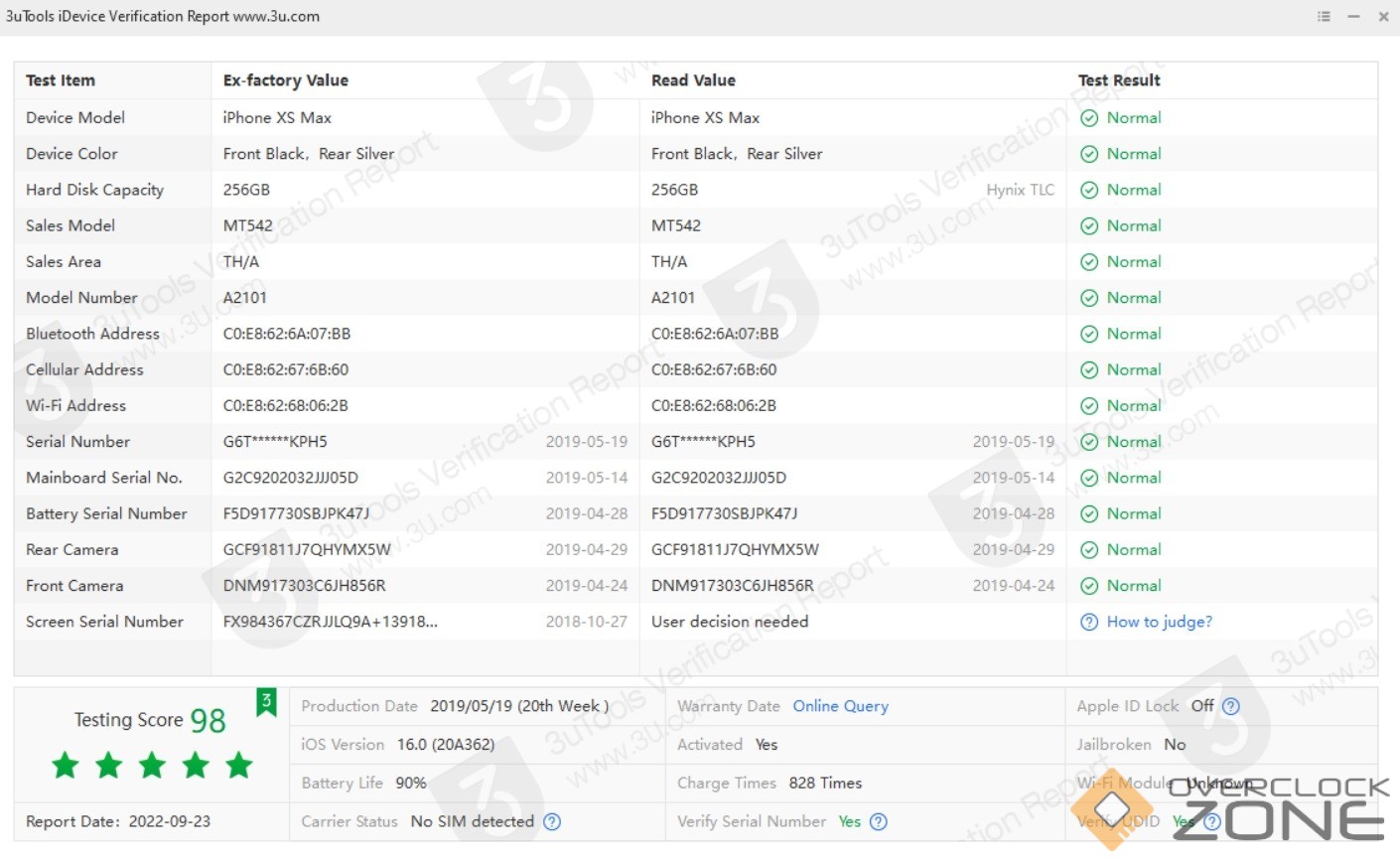Click the Normal check icon for Front Camera
This screenshot has height=861, width=1400.
coord(1089,586)
